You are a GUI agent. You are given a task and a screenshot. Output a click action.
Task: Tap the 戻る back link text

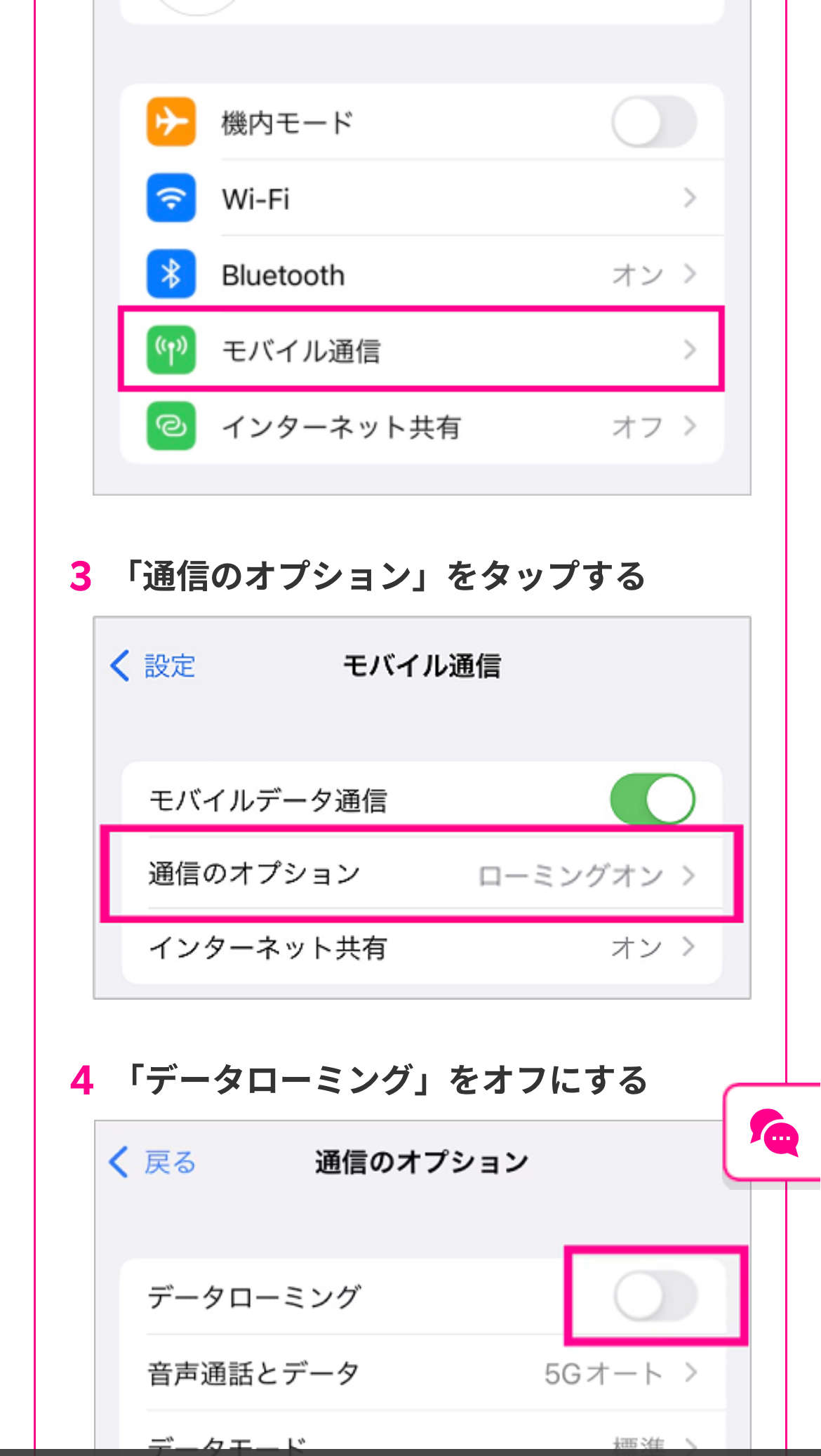(170, 1163)
